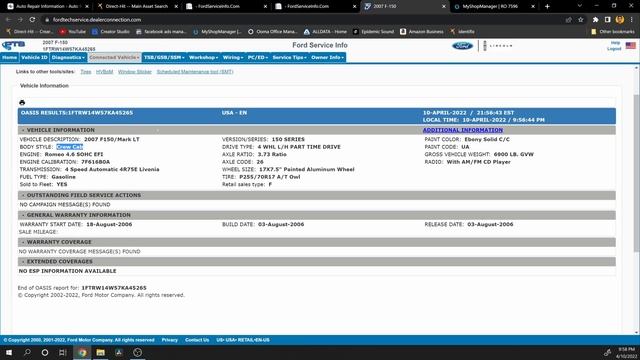Go back with browser back arrow
640x360 pixels.
tap(8, 20)
